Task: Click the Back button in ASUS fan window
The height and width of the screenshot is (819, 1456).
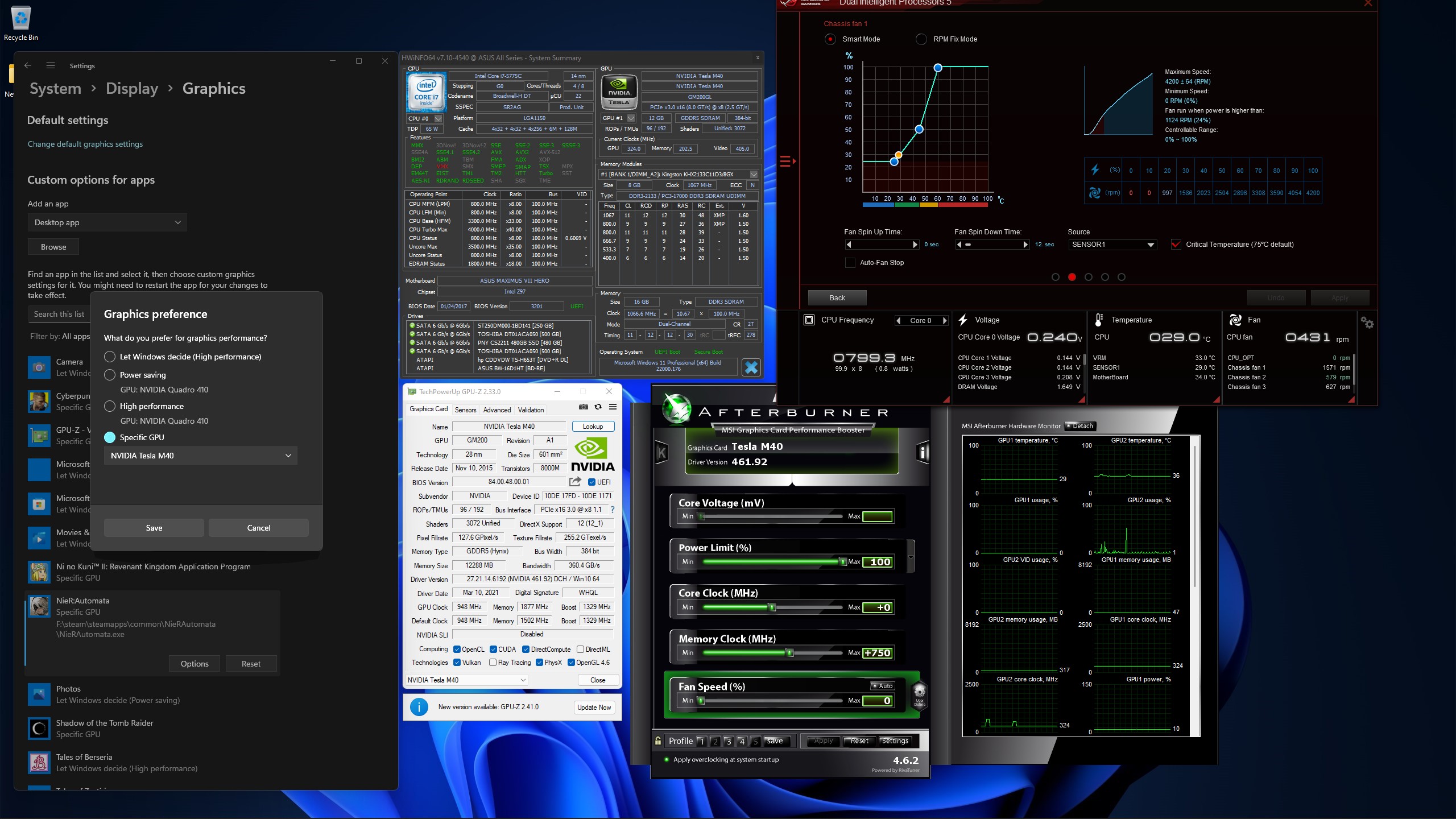Action: (x=837, y=298)
